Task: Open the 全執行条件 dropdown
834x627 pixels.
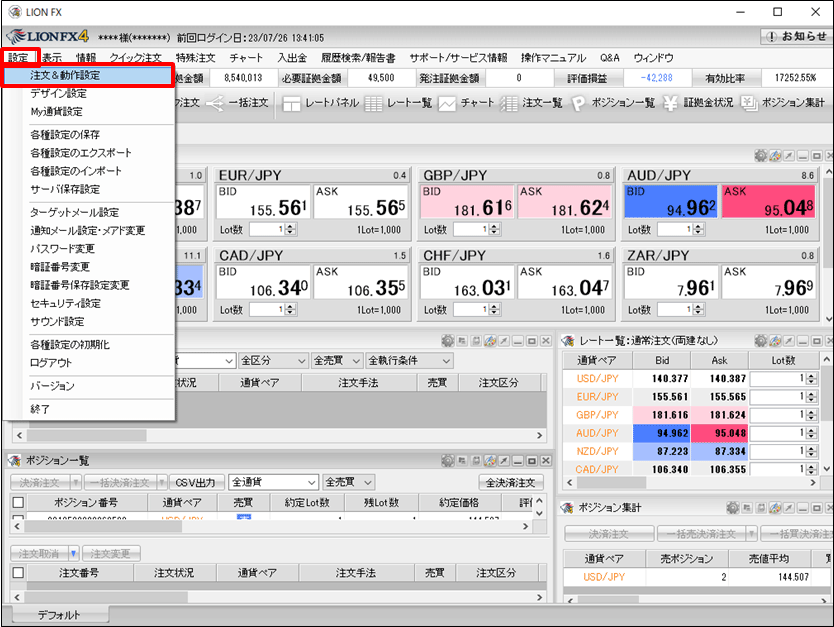Action: coord(410,361)
